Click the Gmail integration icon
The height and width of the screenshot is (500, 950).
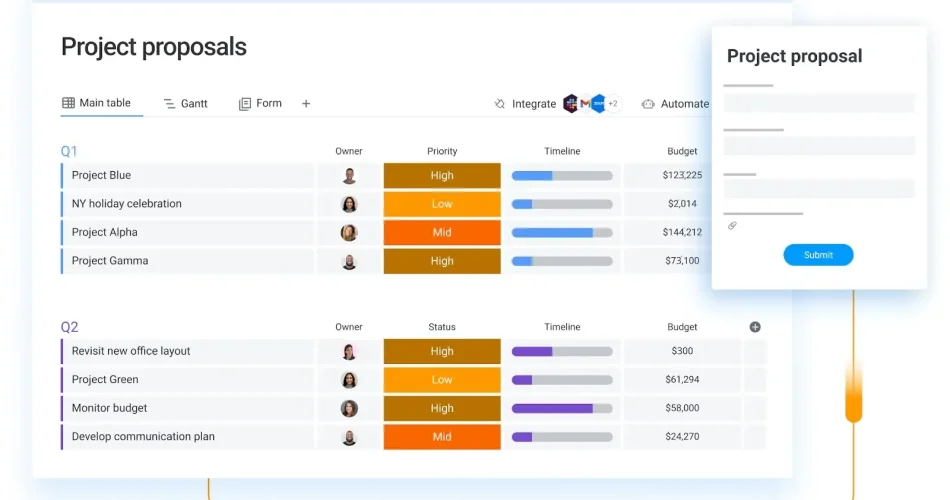point(585,104)
